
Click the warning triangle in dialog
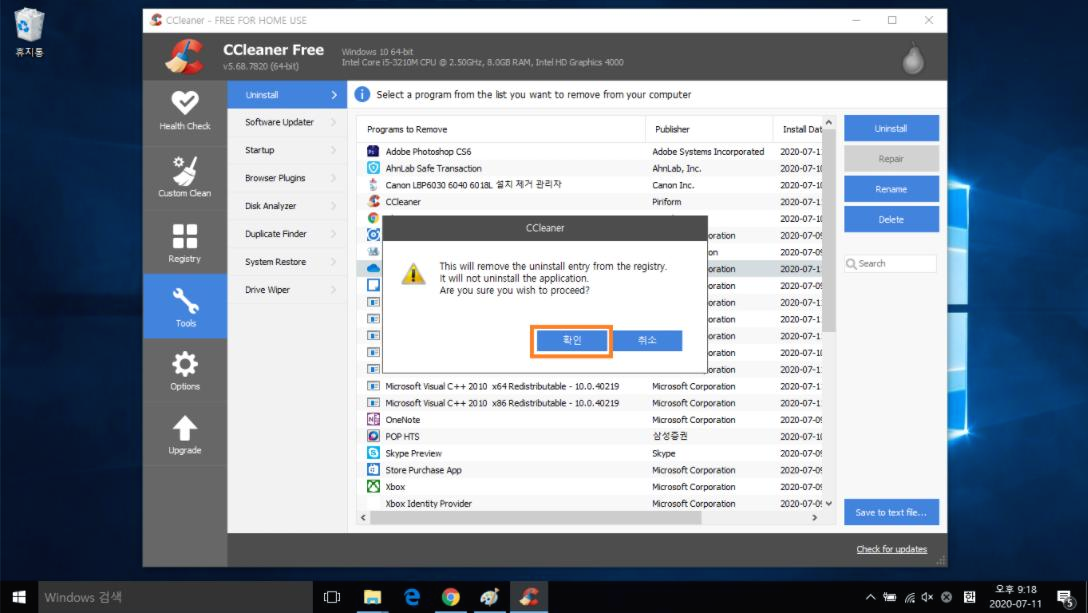tap(414, 274)
